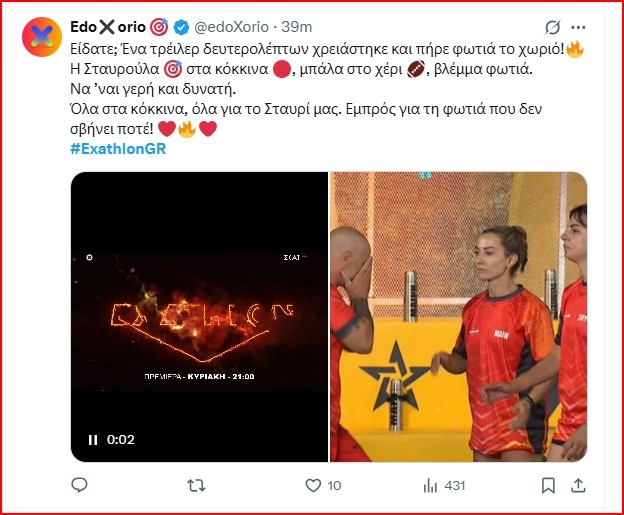Viewport: 624px width, 515px height.
Task: Pause the playing trailer video
Action: [x=93, y=440]
